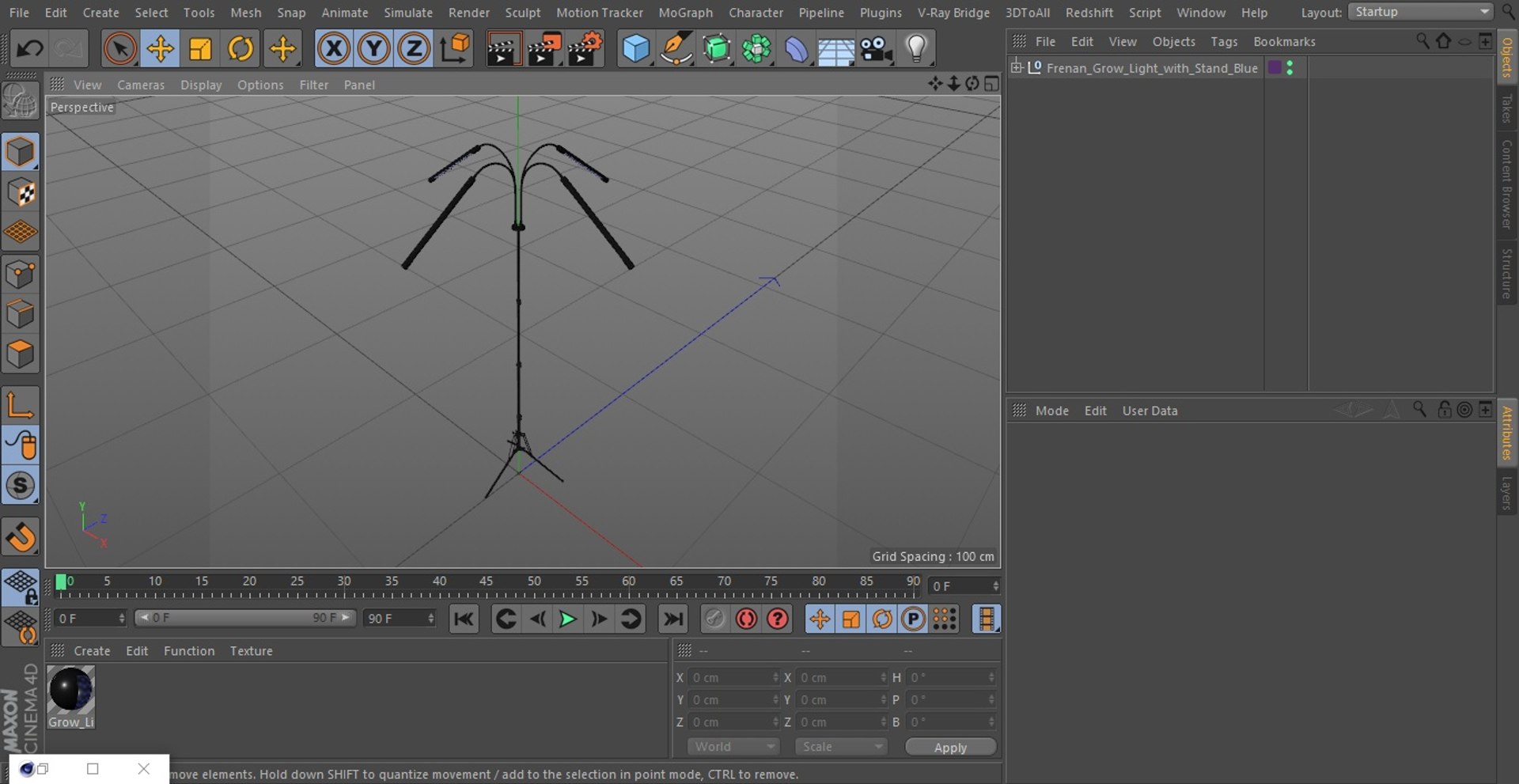The image size is (1519, 784).
Task: Open Object Manager Tags menu
Action: (1224, 41)
